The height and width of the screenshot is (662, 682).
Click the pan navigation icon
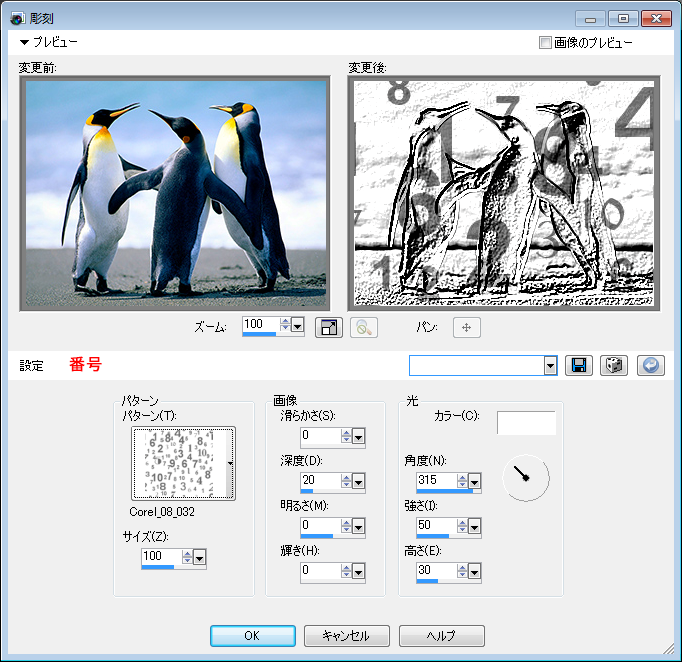click(467, 327)
